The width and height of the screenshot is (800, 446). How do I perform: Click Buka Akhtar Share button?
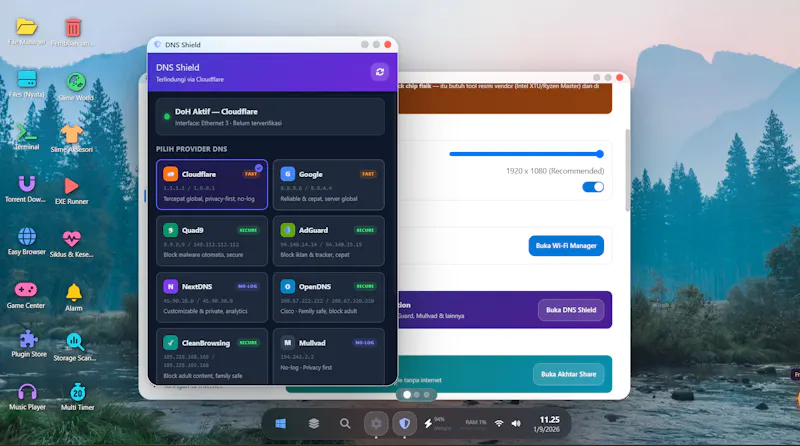click(x=568, y=374)
